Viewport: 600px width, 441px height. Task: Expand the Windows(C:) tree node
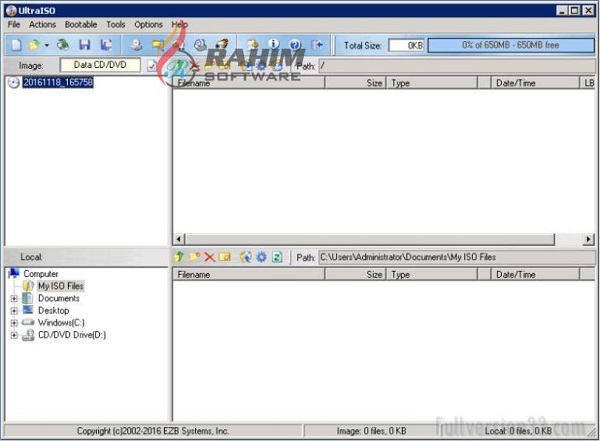coord(14,323)
